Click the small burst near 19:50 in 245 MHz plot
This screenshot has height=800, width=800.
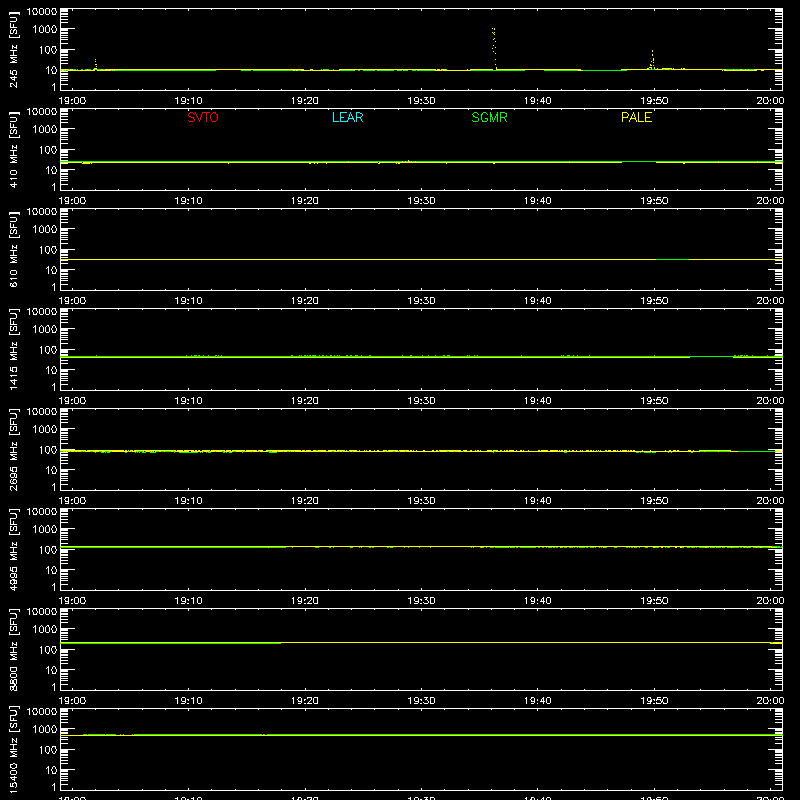652,60
